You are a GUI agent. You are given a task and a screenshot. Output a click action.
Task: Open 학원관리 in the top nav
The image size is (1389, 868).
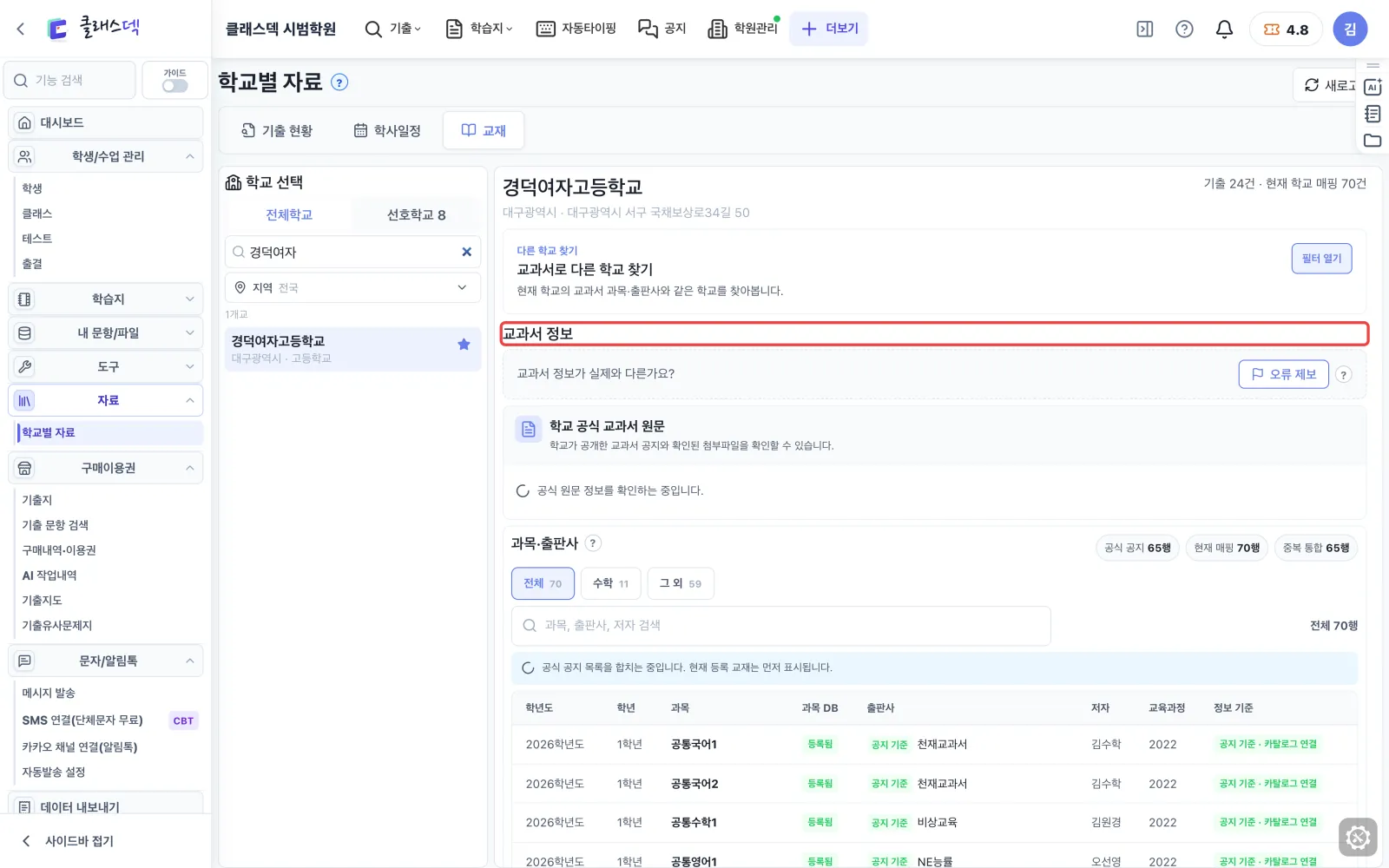click(x=743, y=29)
